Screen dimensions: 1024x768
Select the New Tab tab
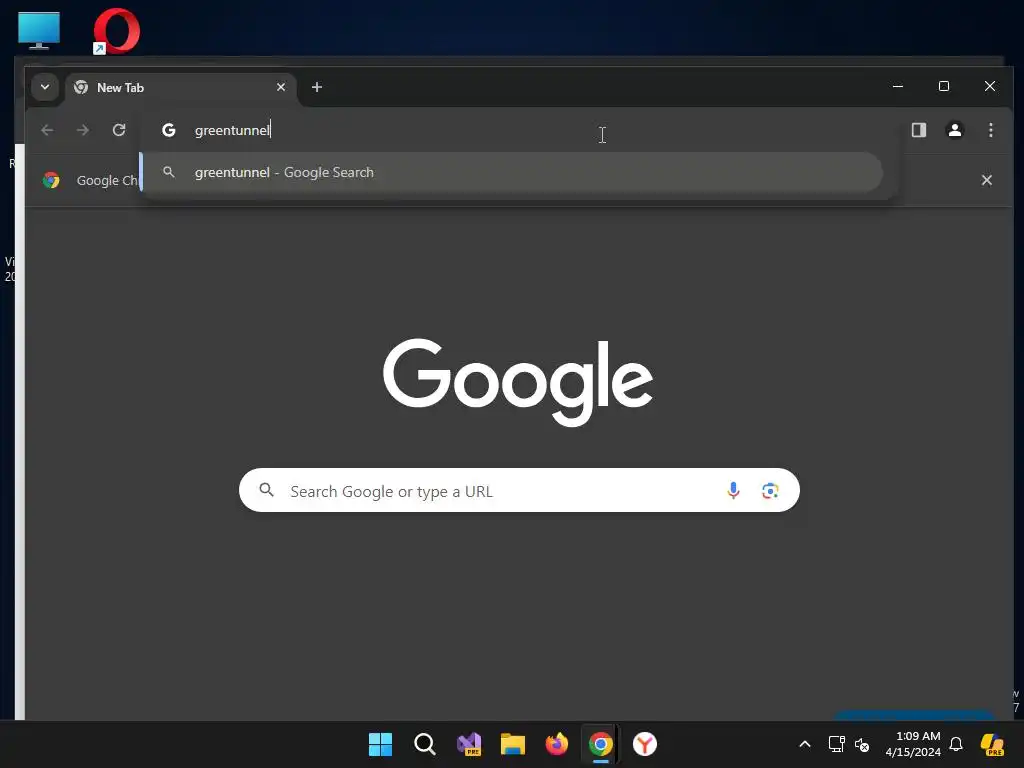(x=181, y=88)
